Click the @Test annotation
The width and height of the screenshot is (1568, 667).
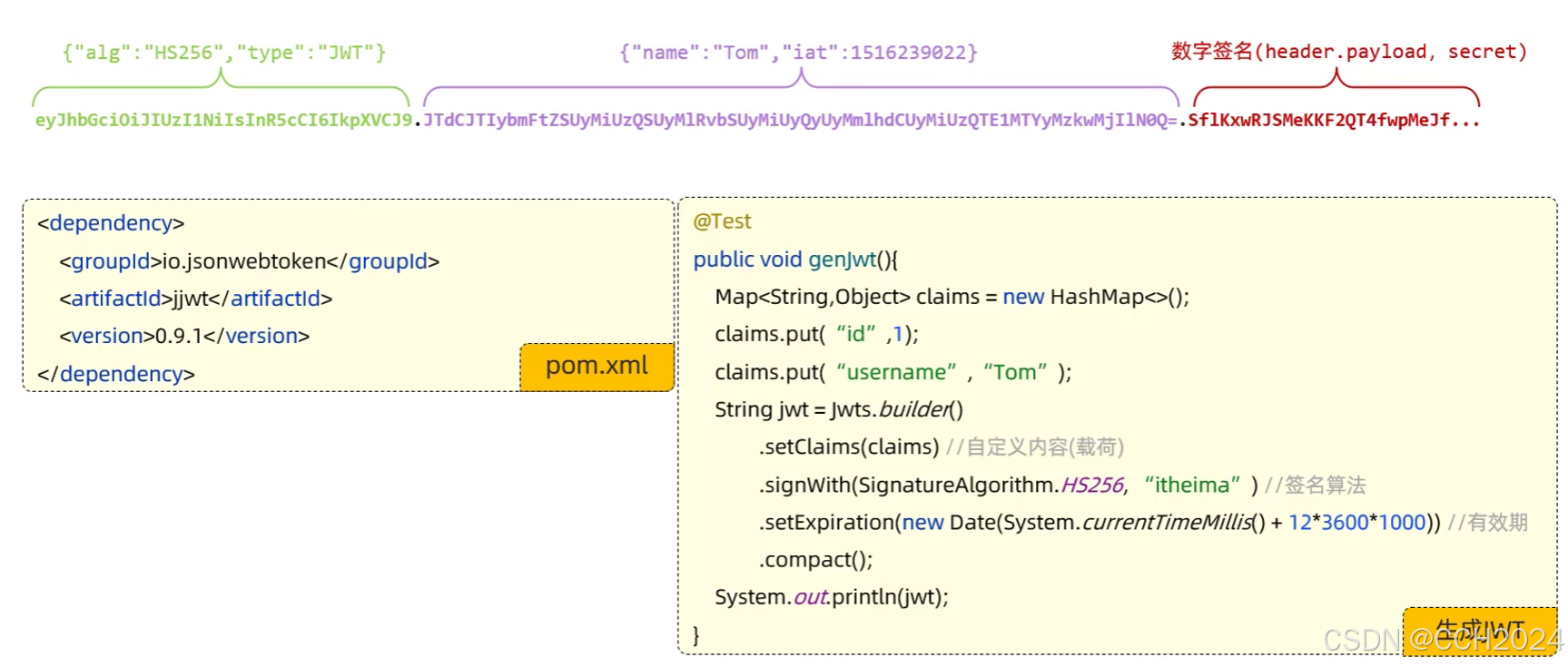(722, 221)
